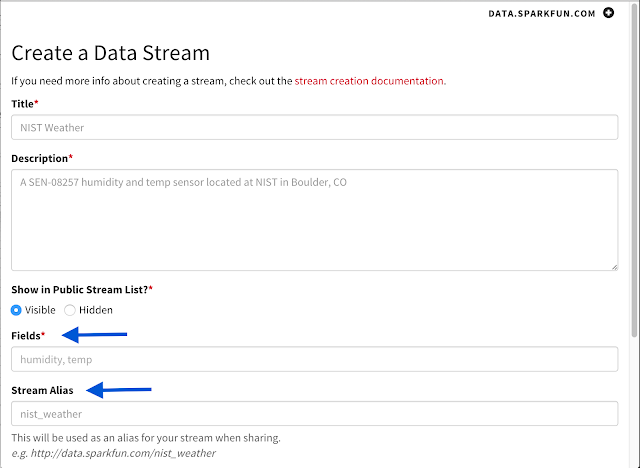Click the Description box resize handle
Image resolution: width=640 pixels, height=468 pixels.
(x=614, y=267)
